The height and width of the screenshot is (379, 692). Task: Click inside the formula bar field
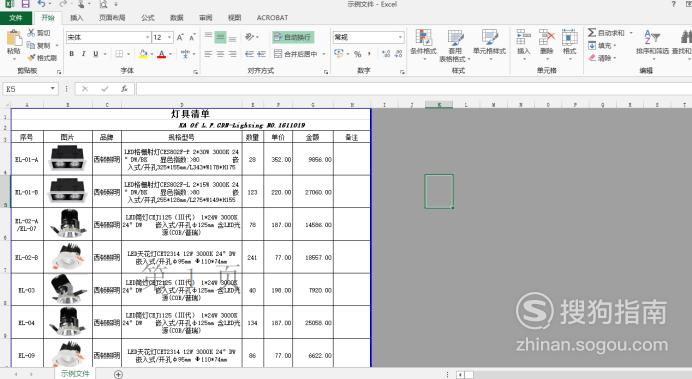tap(414, 89)
